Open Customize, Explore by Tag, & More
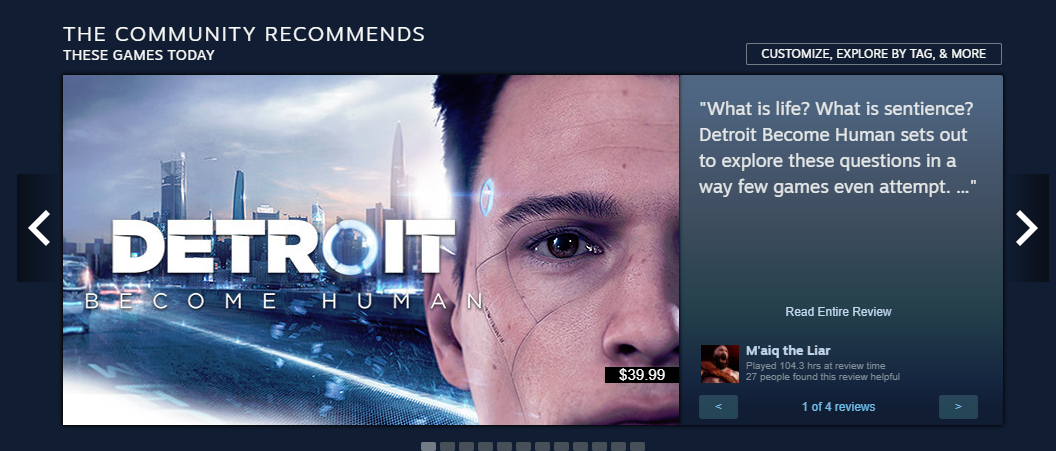1056x451 pixels. click(x=873, y=54)
